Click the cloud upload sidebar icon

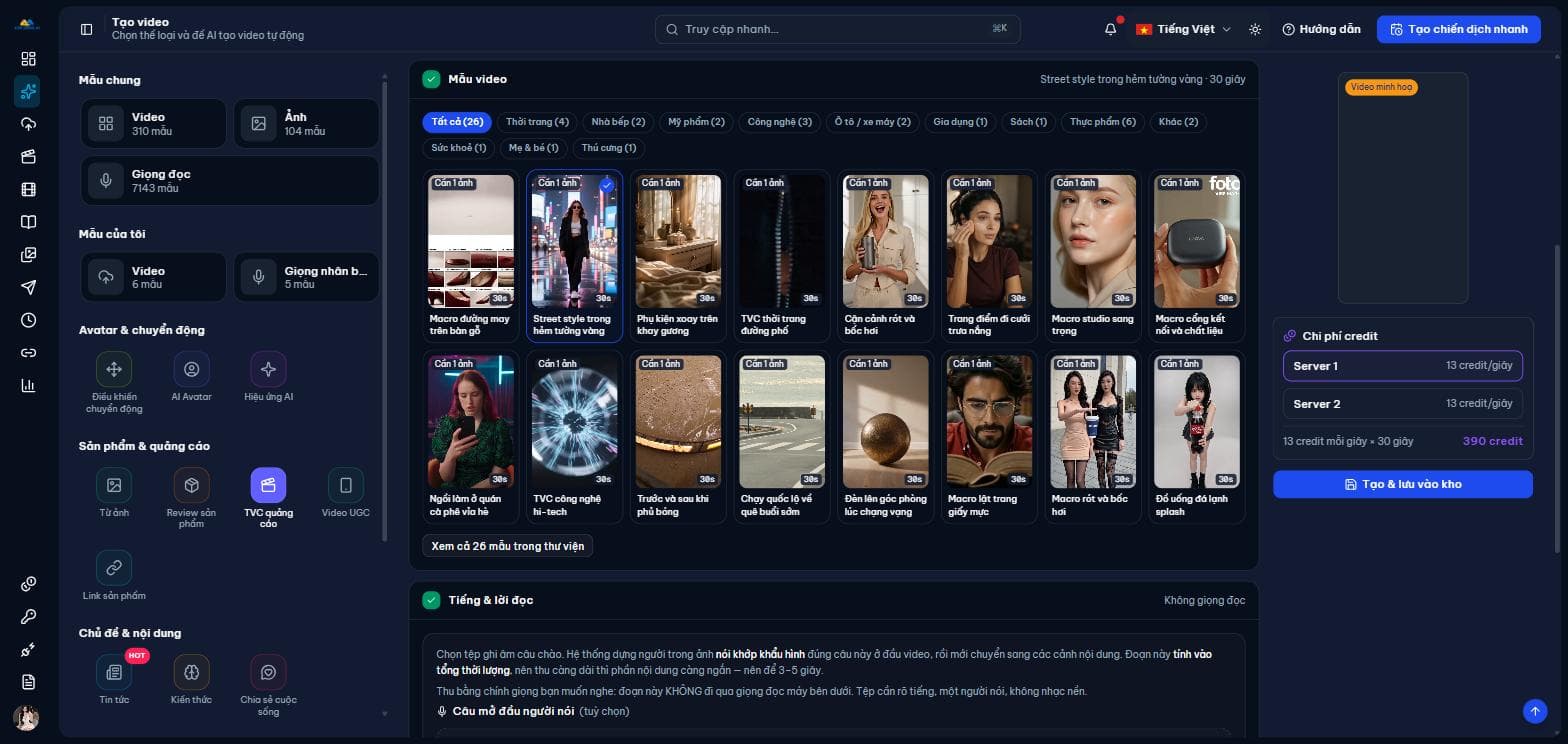28,124
